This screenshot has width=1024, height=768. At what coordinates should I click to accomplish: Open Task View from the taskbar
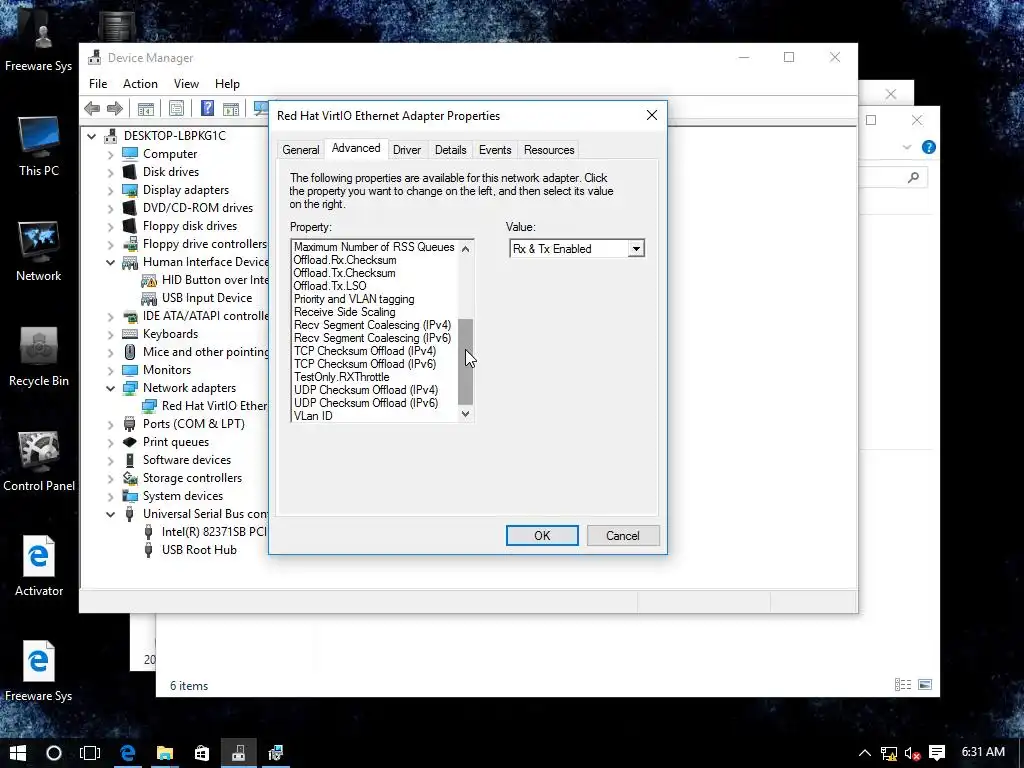pyautogui.click(x=89, y=753)
